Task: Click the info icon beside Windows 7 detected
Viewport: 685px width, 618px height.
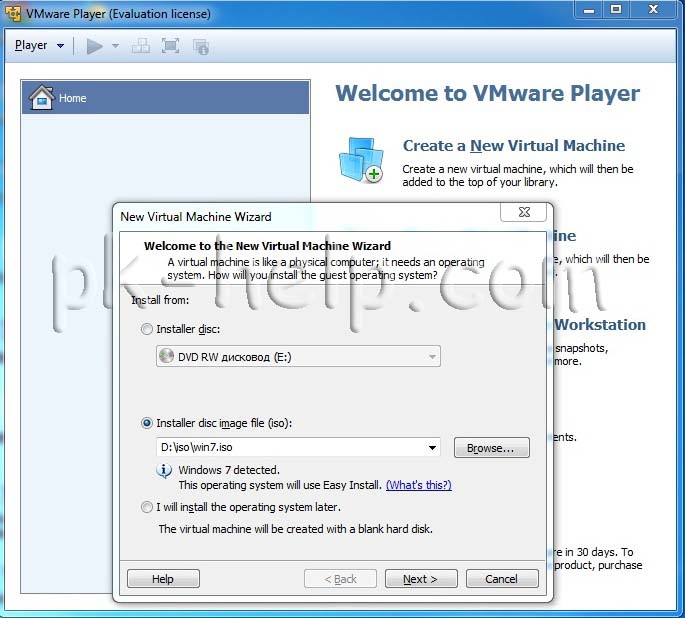Action: pos(164,470)
